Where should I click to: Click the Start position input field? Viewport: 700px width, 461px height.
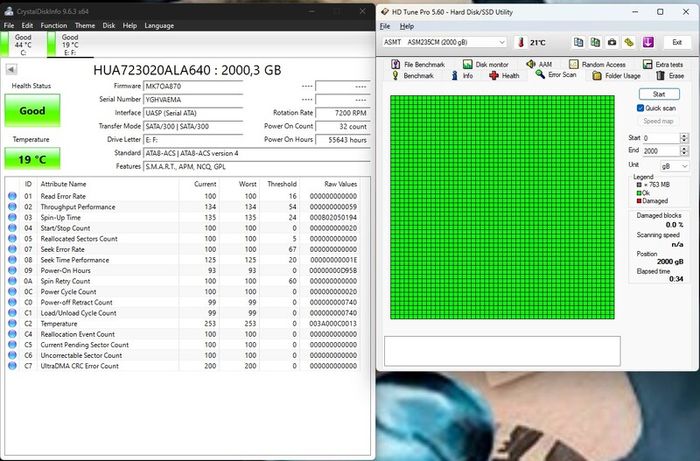pos(661,138)
